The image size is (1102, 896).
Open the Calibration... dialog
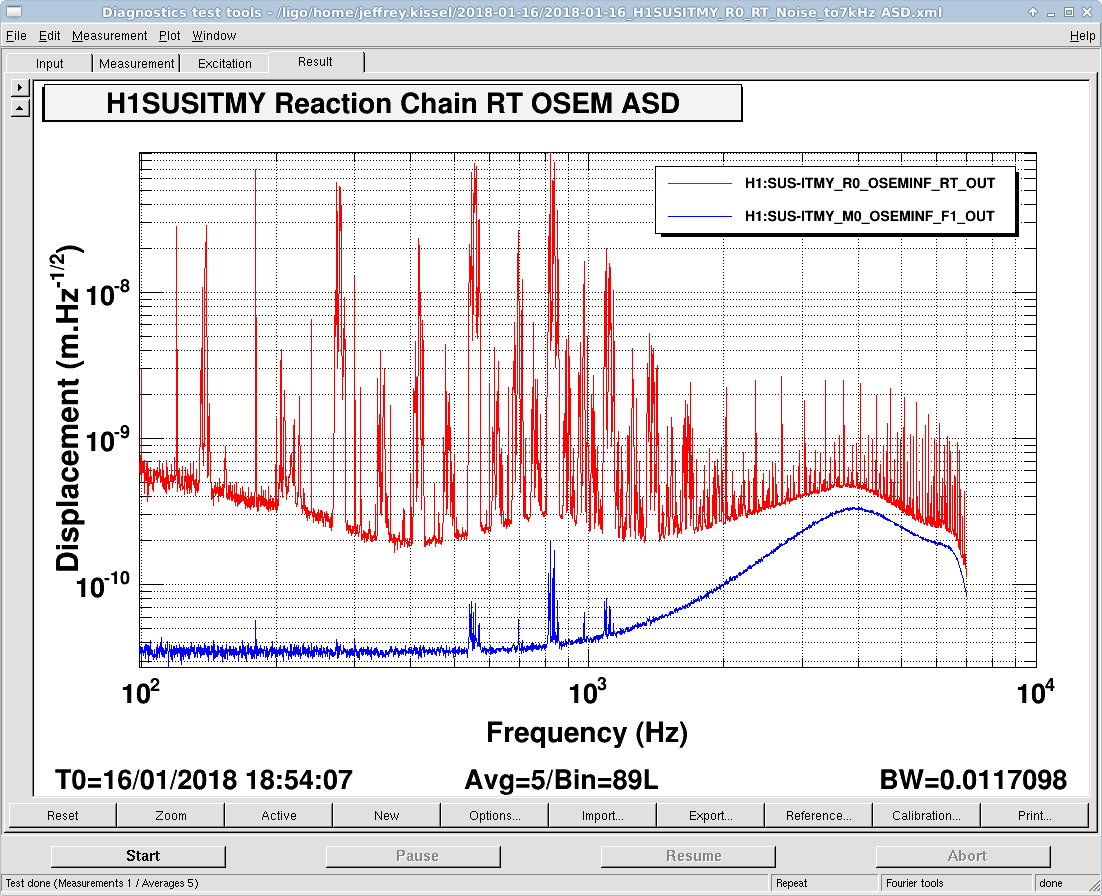[x=927, y=815]
